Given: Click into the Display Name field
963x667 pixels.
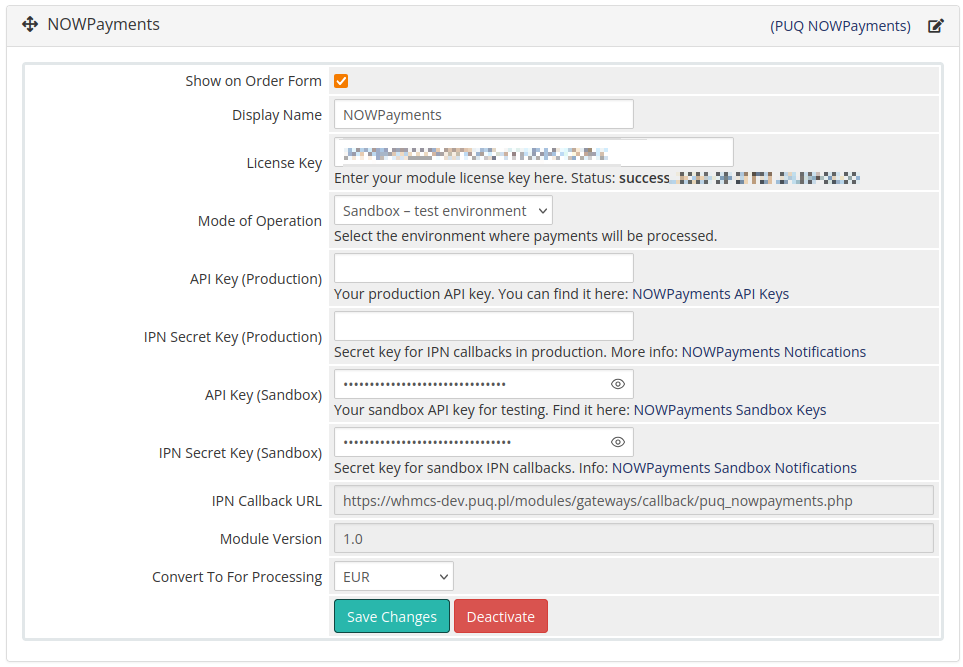Looking at the screenshot, I should 483,115.
